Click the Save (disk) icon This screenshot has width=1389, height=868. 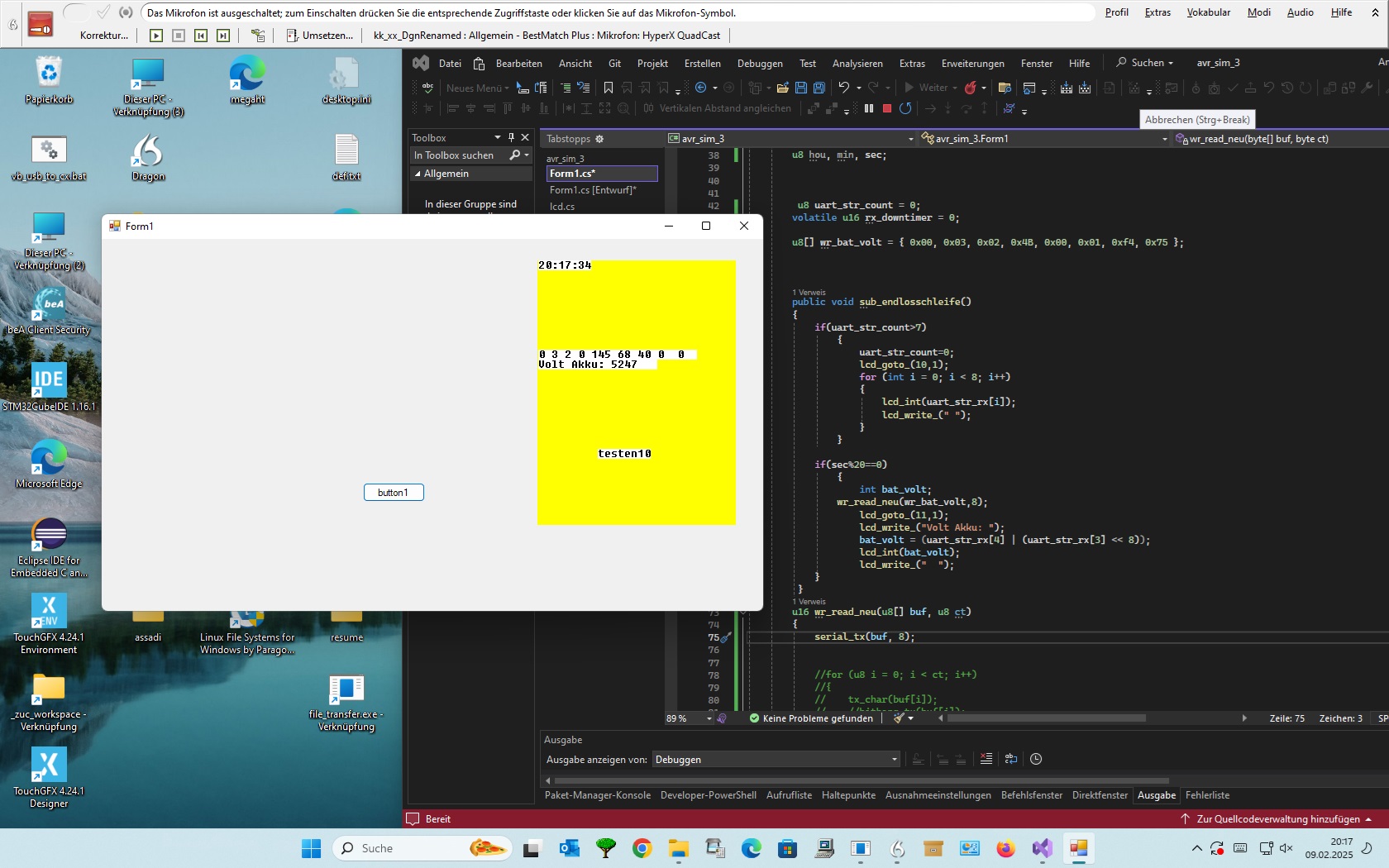[800, 88]
